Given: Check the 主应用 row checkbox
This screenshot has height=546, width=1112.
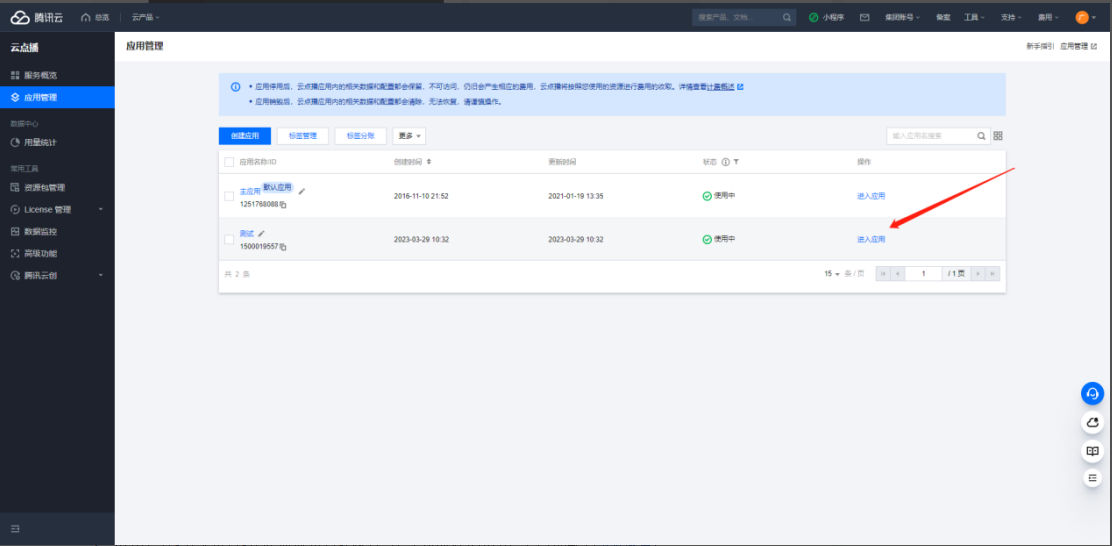Looking at the screenshot, I should coord(229,196).
